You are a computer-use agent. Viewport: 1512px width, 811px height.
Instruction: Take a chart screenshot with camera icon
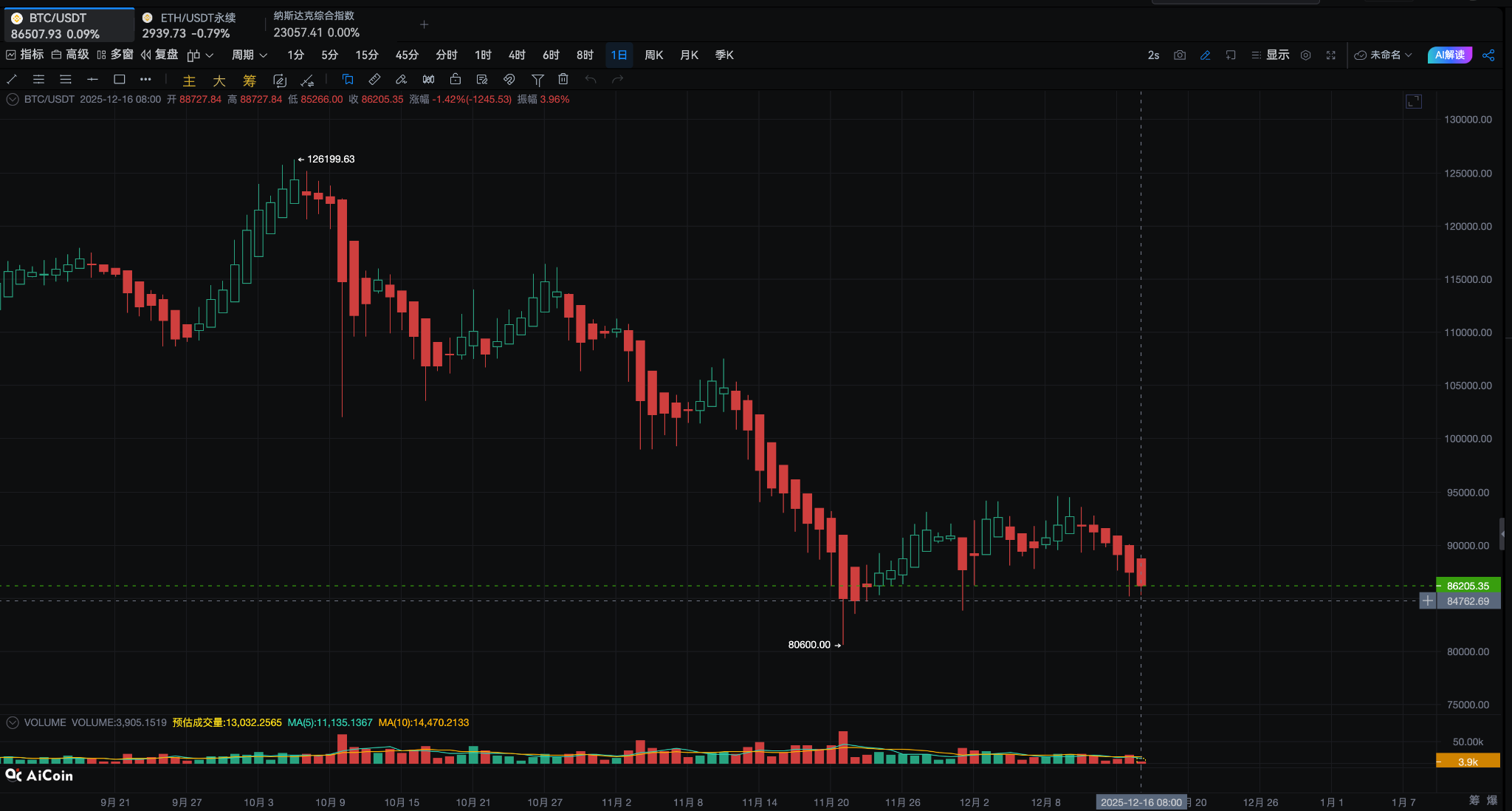[x=1179, y=55]
